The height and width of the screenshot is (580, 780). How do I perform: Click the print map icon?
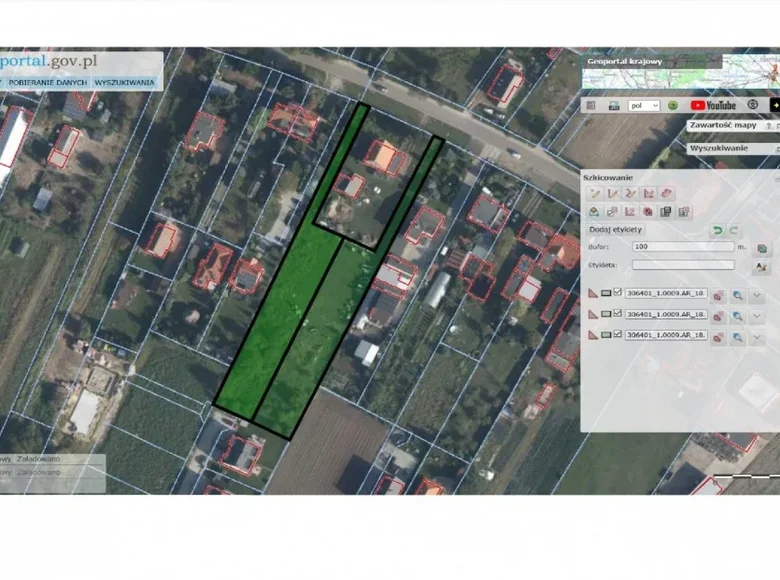coord(613,105)
